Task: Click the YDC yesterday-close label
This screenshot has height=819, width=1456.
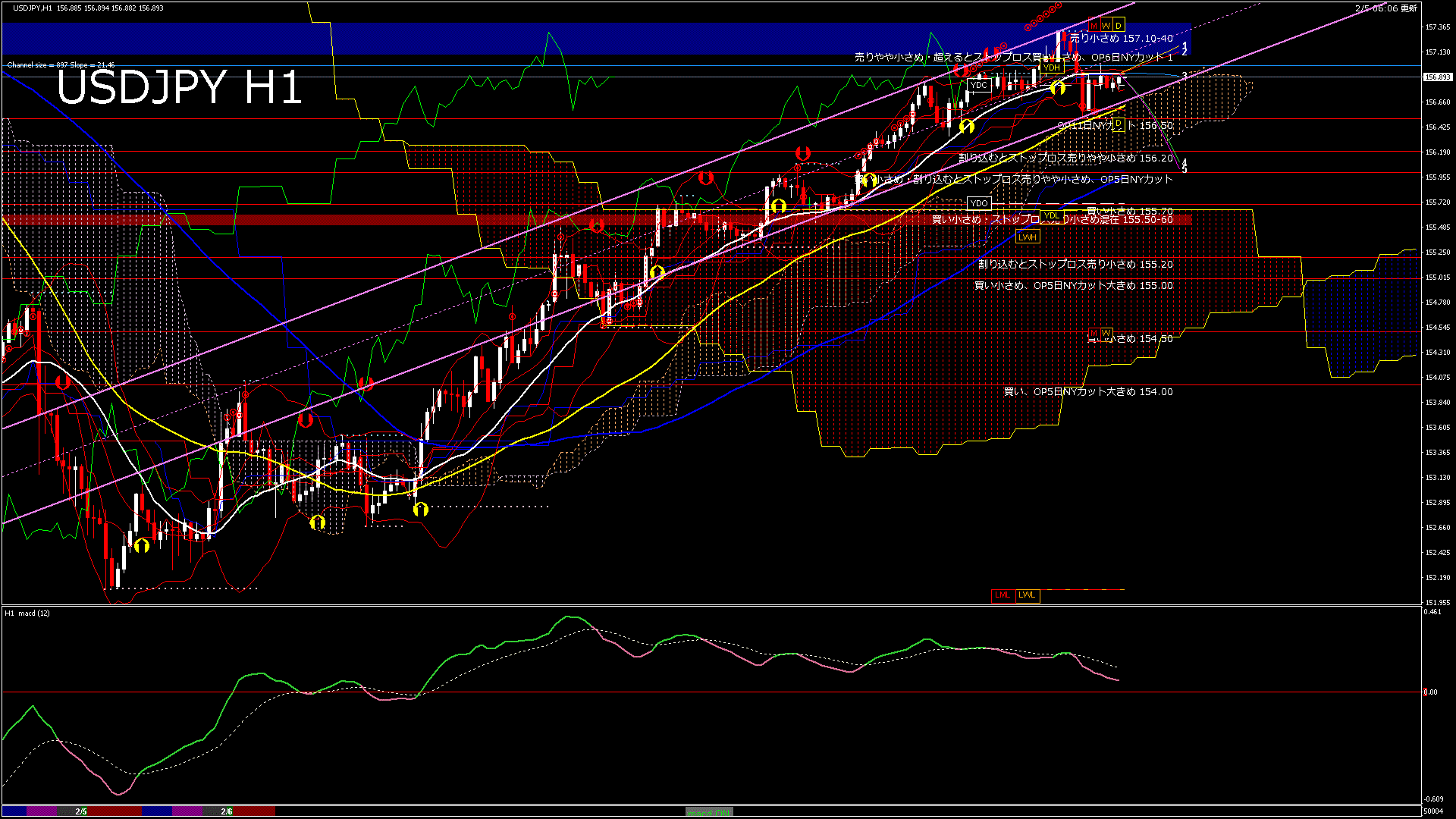Action: tap(978, 85)
